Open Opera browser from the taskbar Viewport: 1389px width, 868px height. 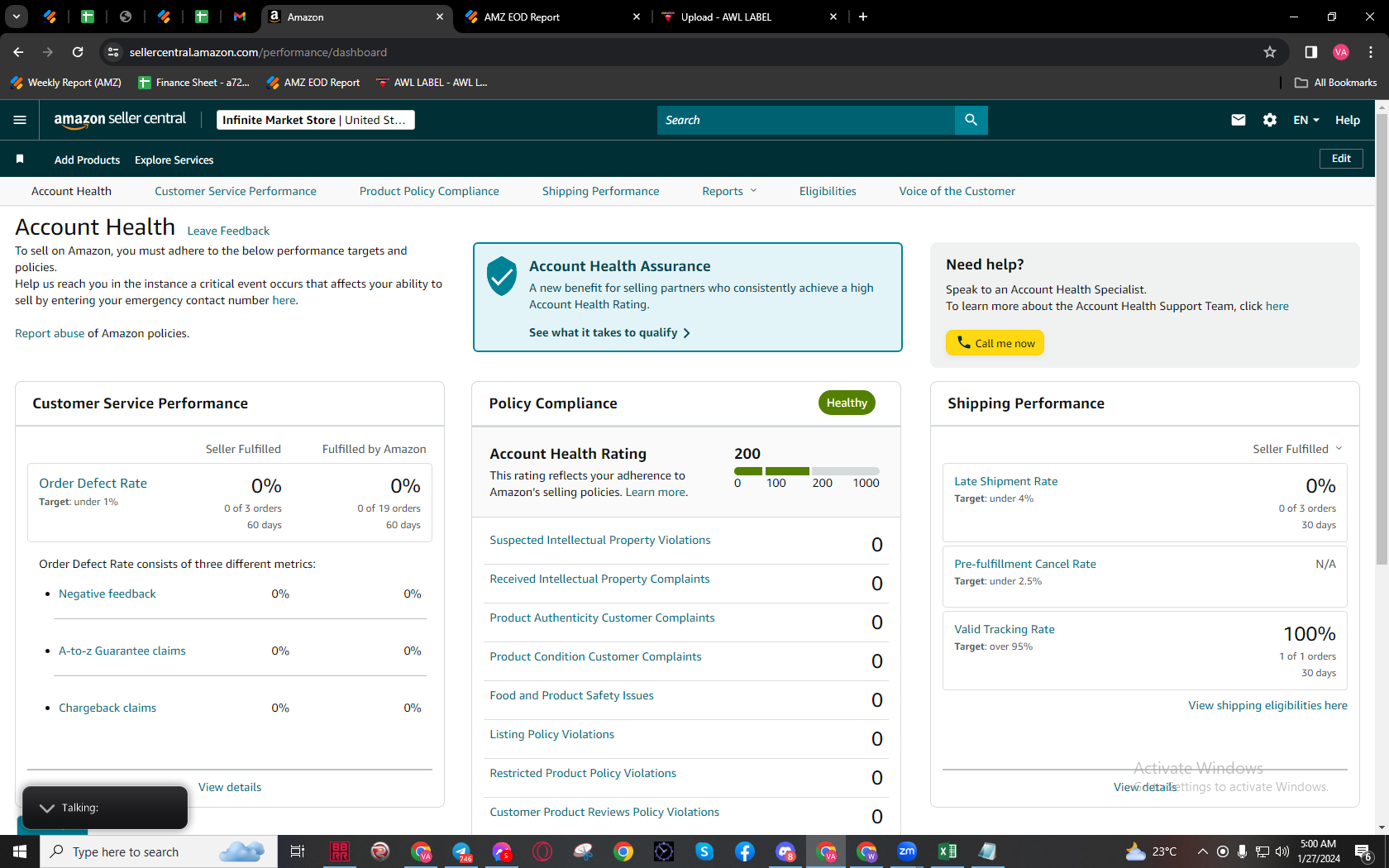[x=542, y=851]
